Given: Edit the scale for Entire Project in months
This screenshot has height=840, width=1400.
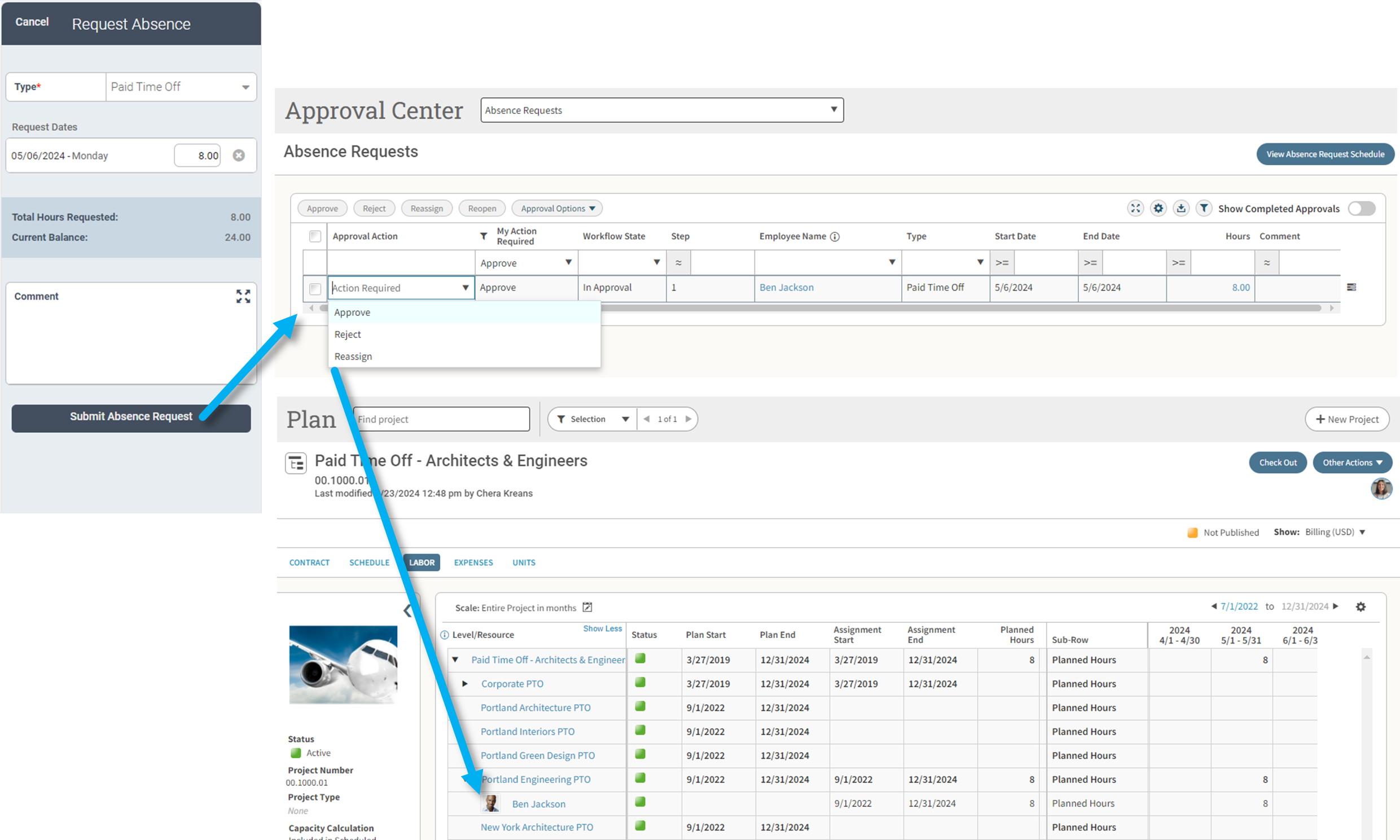Looking at the screenshot, I should (x=587, y=607).
